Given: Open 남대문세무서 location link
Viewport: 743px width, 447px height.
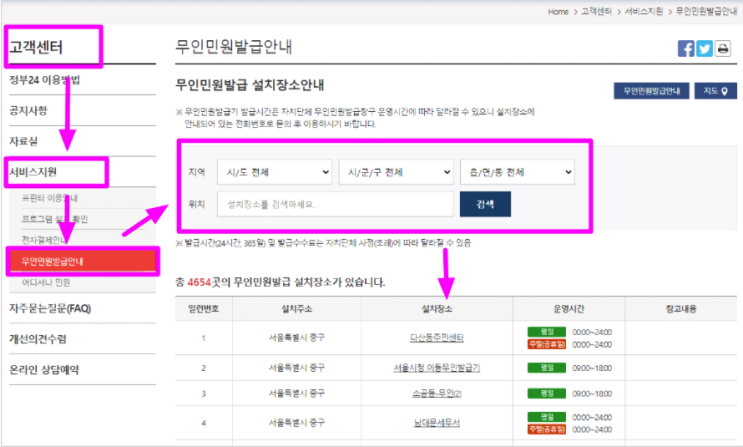Looking at the screenshot, I should pos(436,423).
